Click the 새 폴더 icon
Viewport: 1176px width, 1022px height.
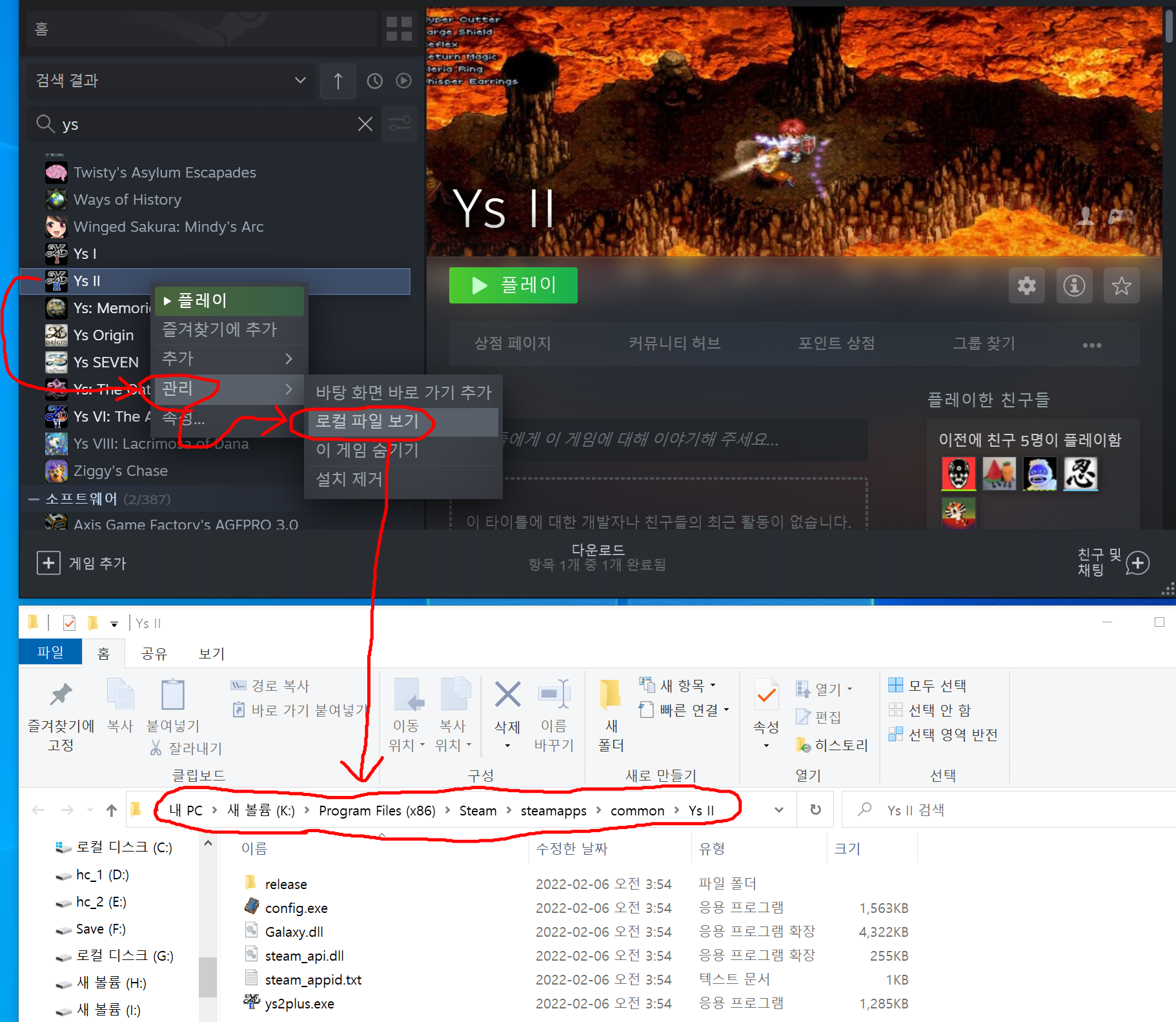pos(611,695)
